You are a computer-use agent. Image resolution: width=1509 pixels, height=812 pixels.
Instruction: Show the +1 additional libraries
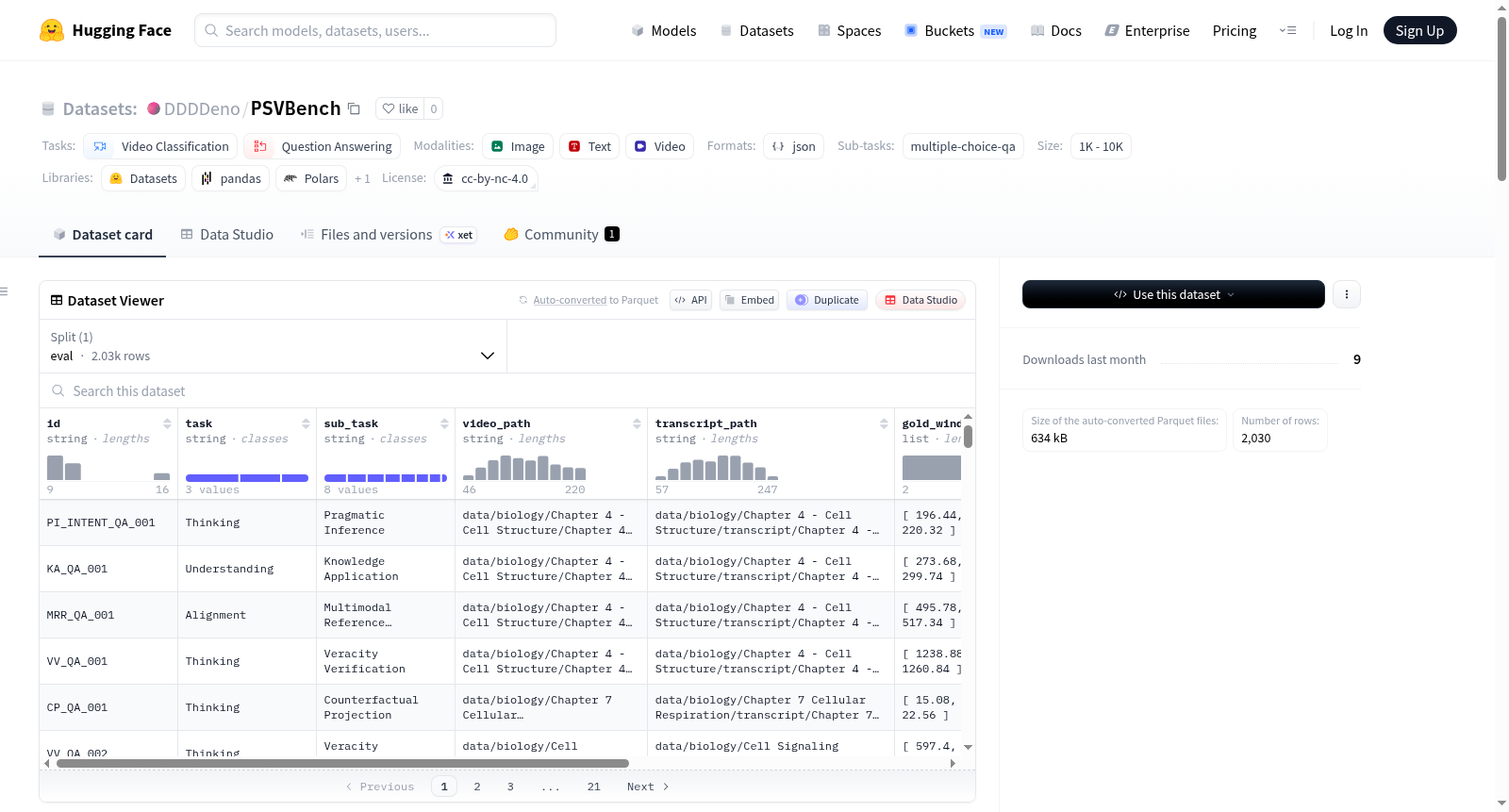362,178
